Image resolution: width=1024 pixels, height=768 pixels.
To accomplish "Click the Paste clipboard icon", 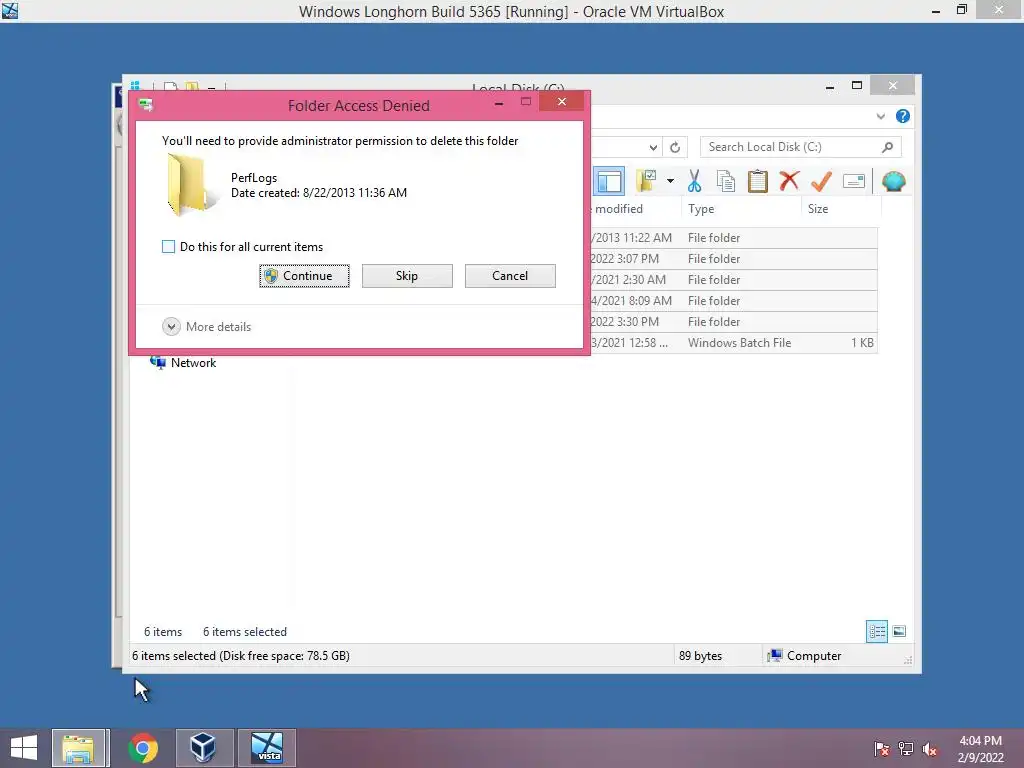I will pos(758,182).
